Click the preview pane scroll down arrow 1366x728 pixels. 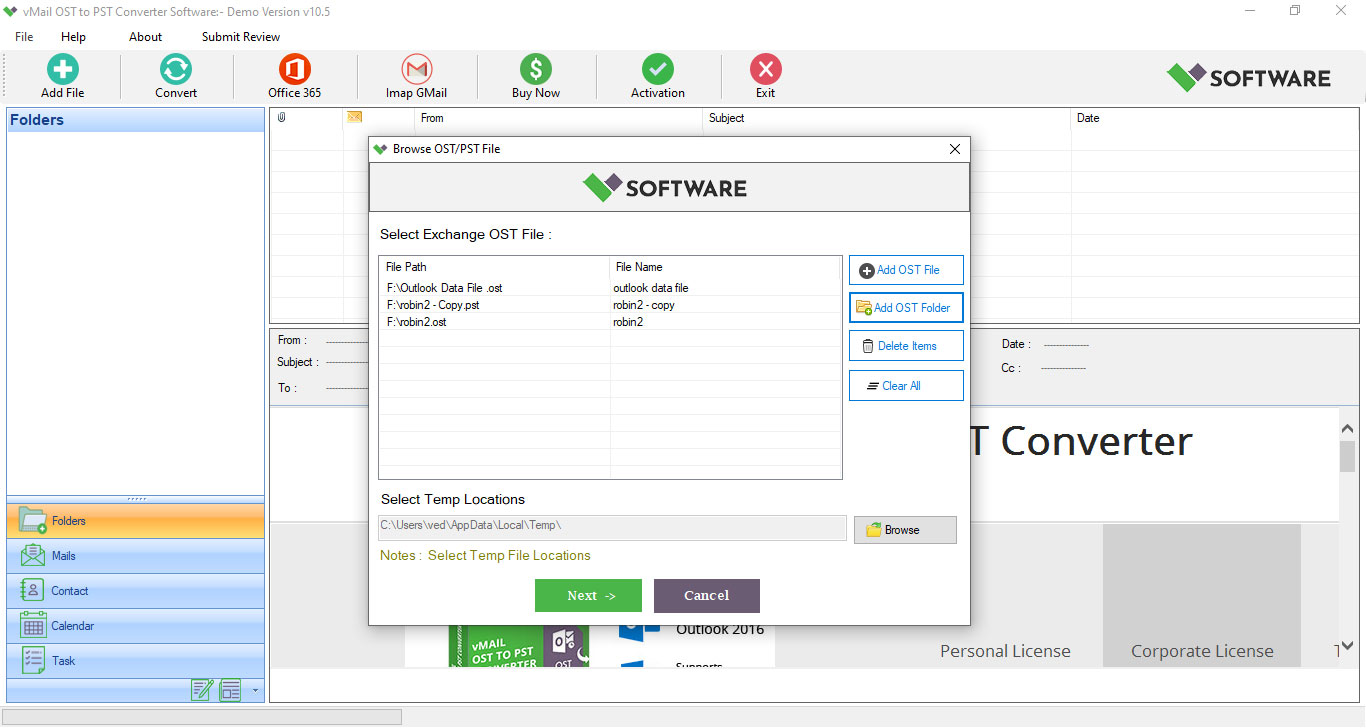coord(1347,646)
